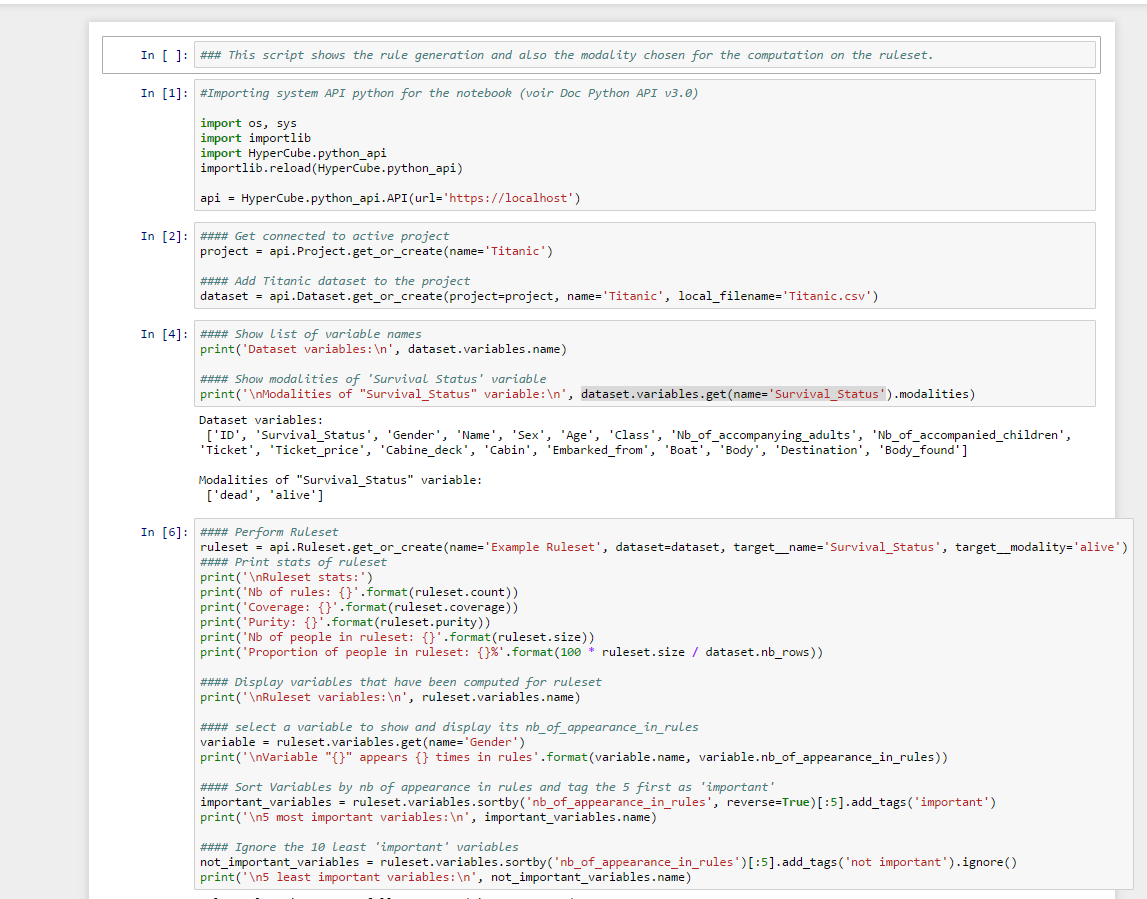This screenshot has width=1147, height=899.
Task: Click the '#### Ignore the 10 least important' comment
Action: click(359, 847)
